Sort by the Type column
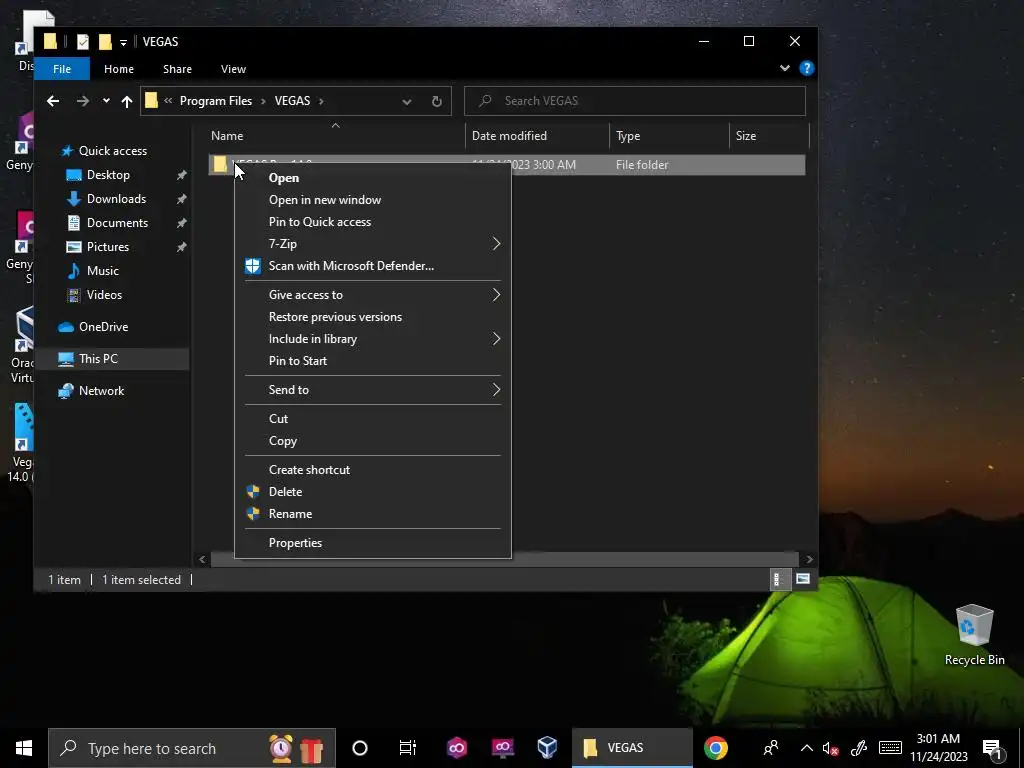 tap(669, 136)
